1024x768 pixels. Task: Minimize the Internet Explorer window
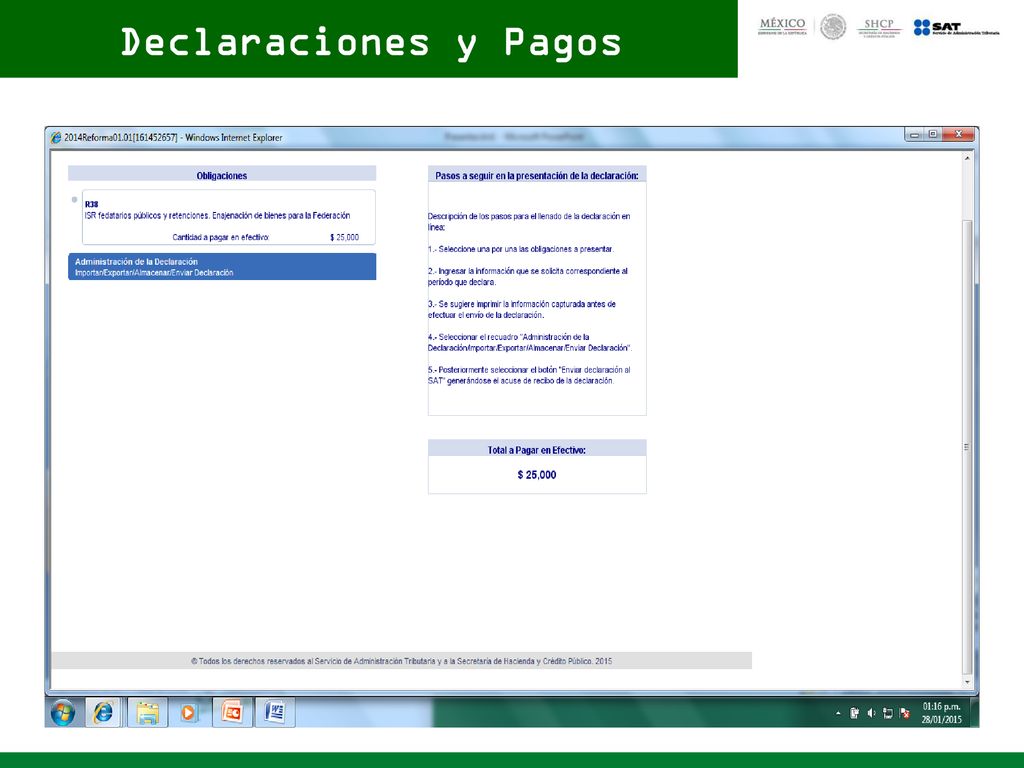[x=915, y=135]
